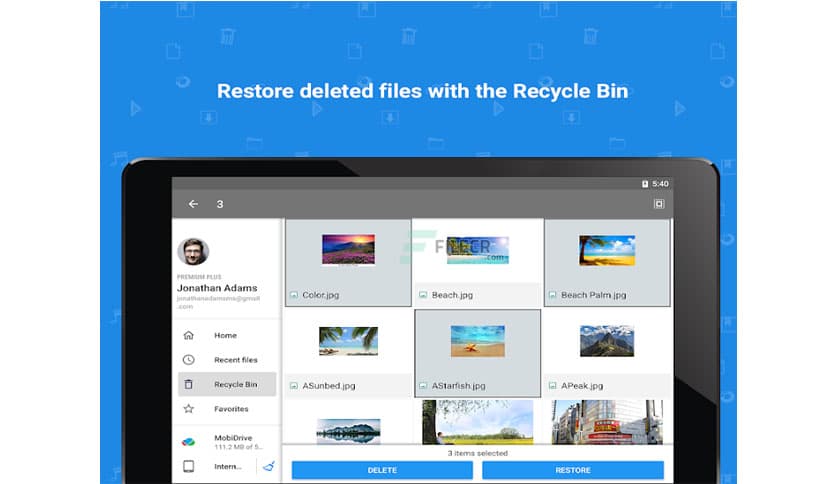Click the image type icon beside ASunbed.jpg
Viewport: 836px width, 484px height.
pyautogui.click(x=294, y=385)
